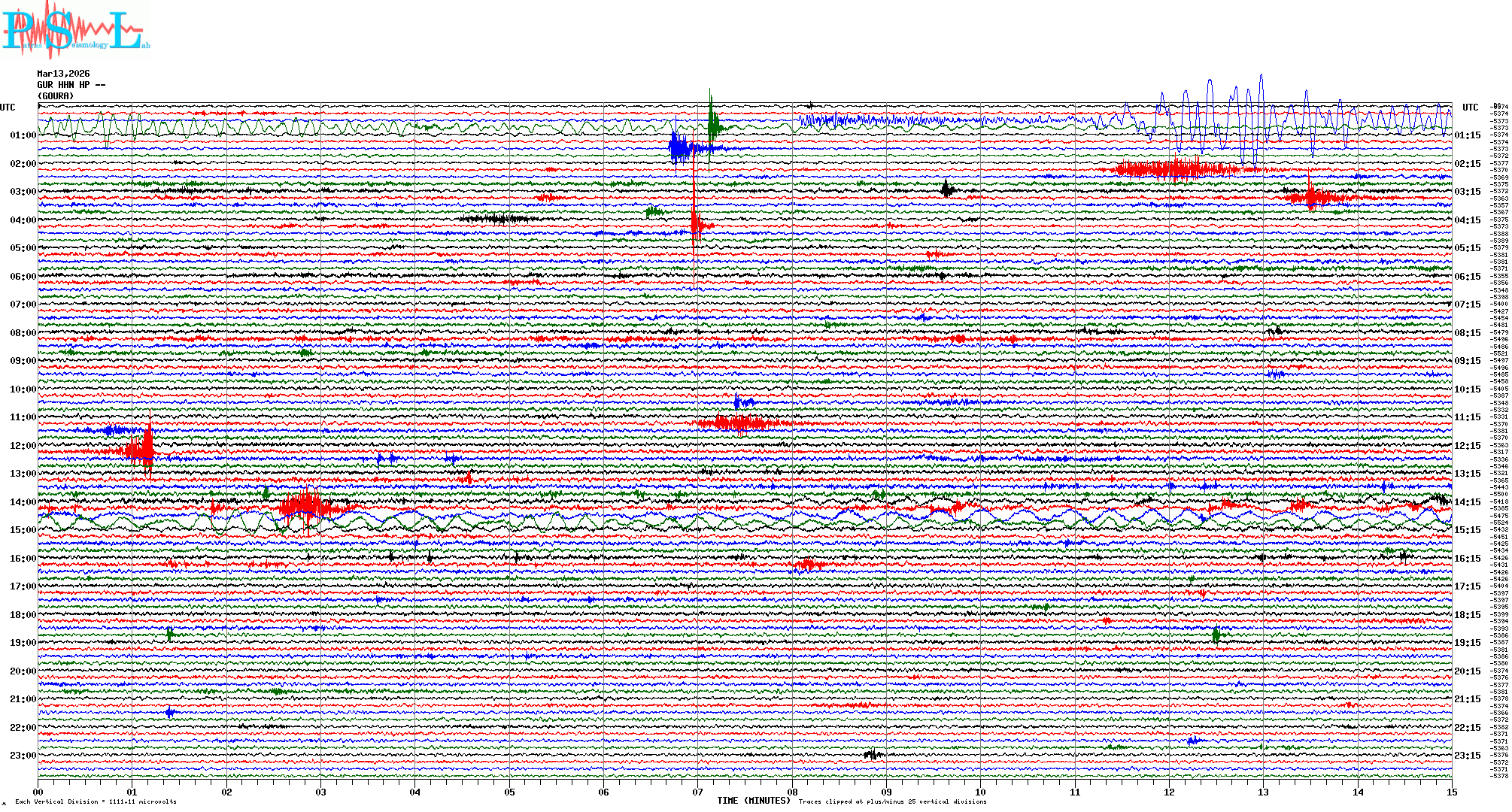
Task: Click the GUR HHN HP station label
Action: [71, 85]
